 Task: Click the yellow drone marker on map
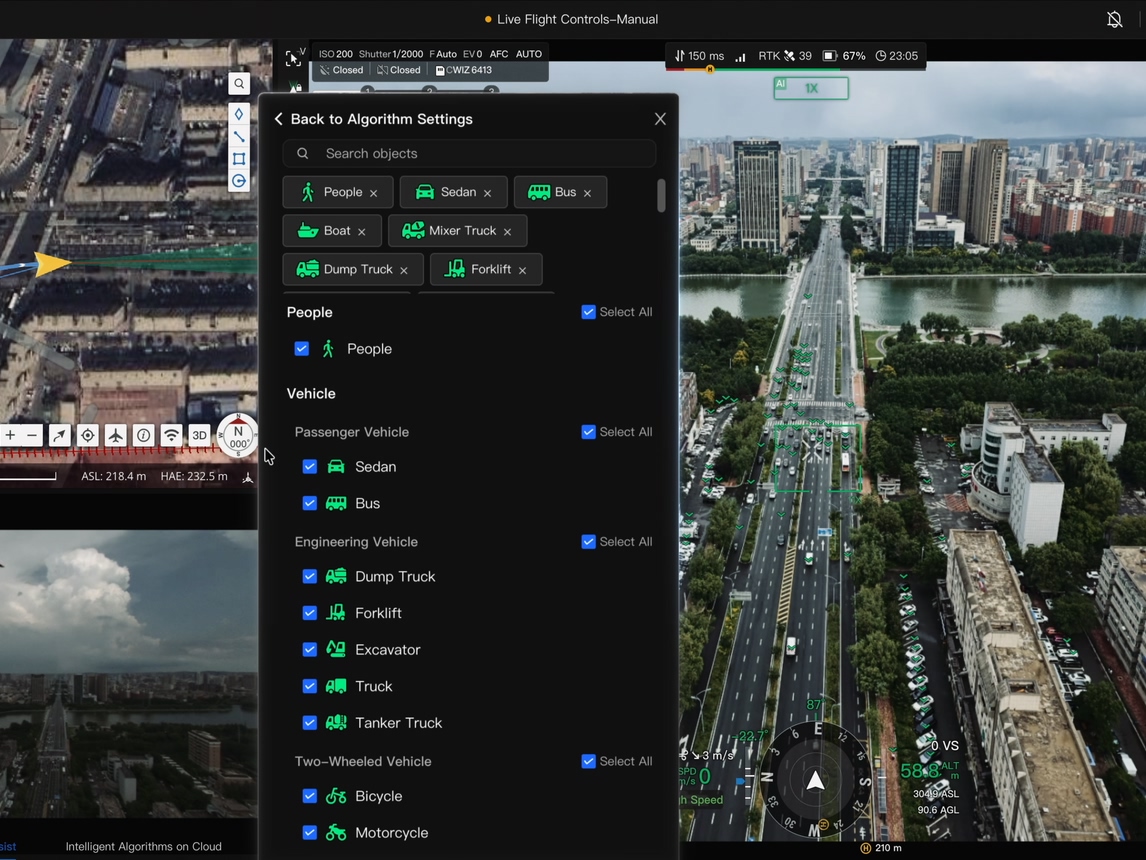click(52, 264)
